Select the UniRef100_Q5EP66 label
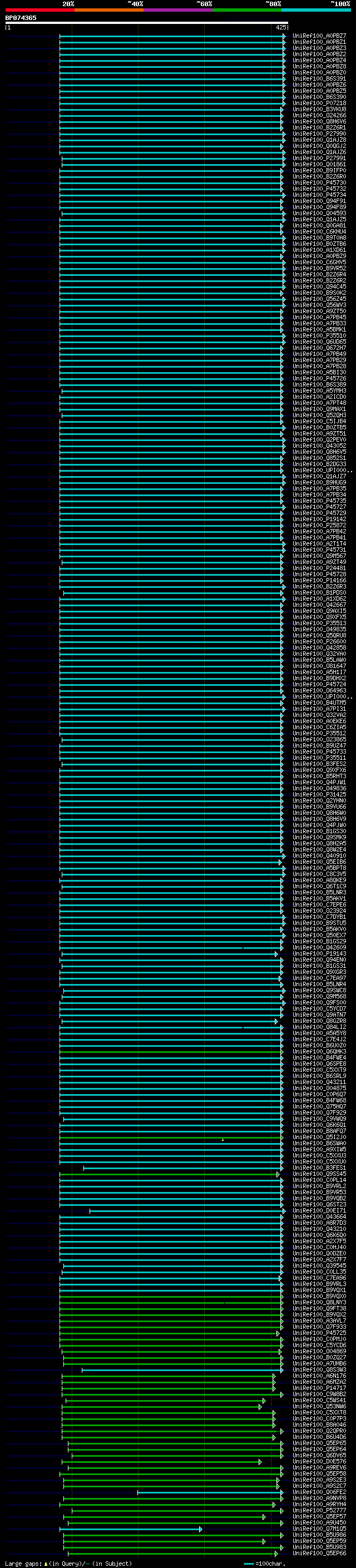356x1568 pixels. 319,1554
